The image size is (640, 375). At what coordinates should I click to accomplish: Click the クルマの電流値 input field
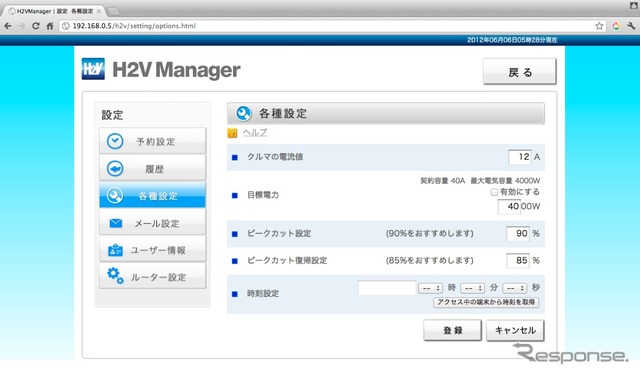click(x=520, y=157)
